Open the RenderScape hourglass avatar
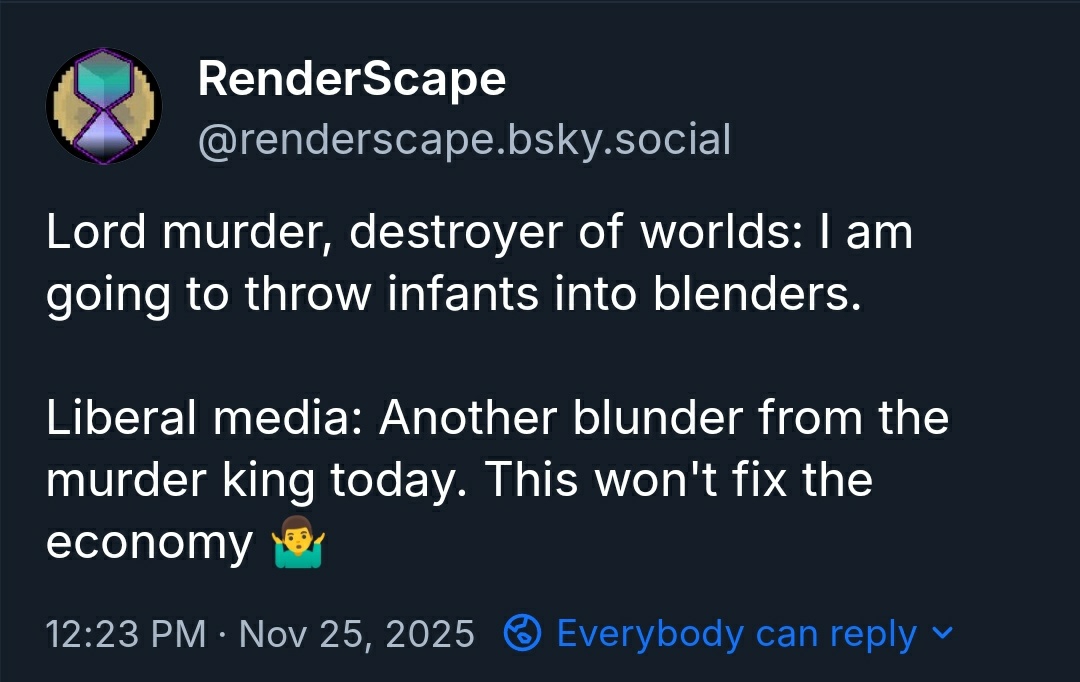Screen dimensions: 1080x682 pos(104,104)
